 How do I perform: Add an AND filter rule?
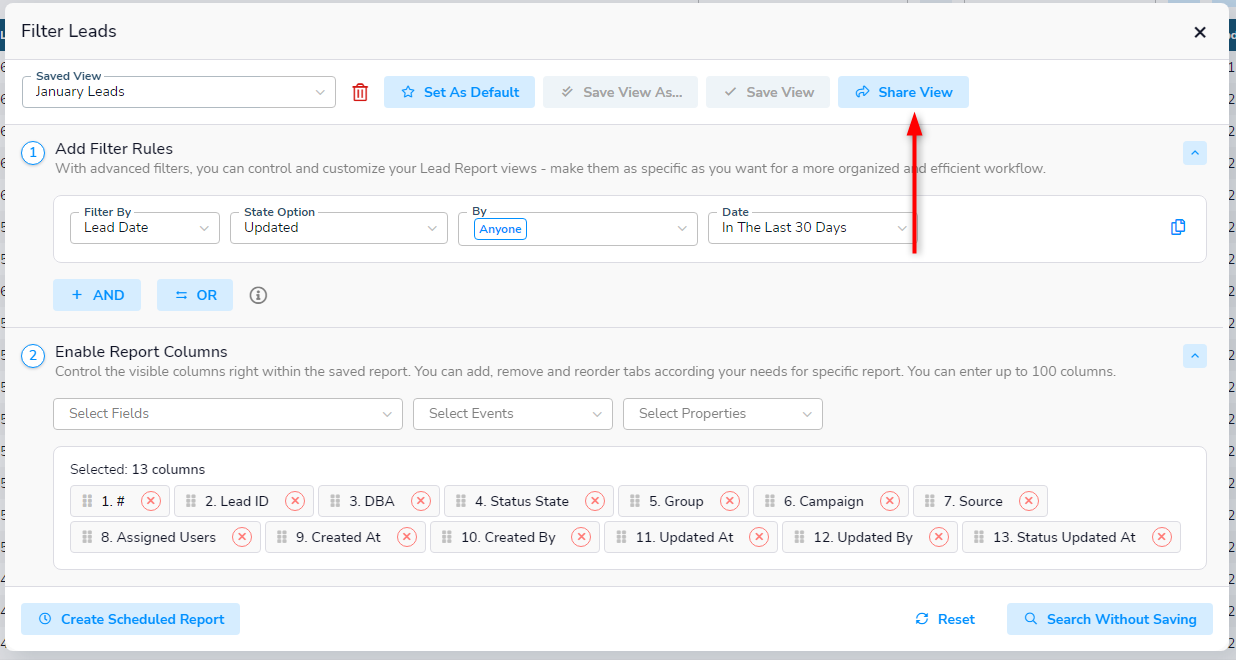[97, 295]
